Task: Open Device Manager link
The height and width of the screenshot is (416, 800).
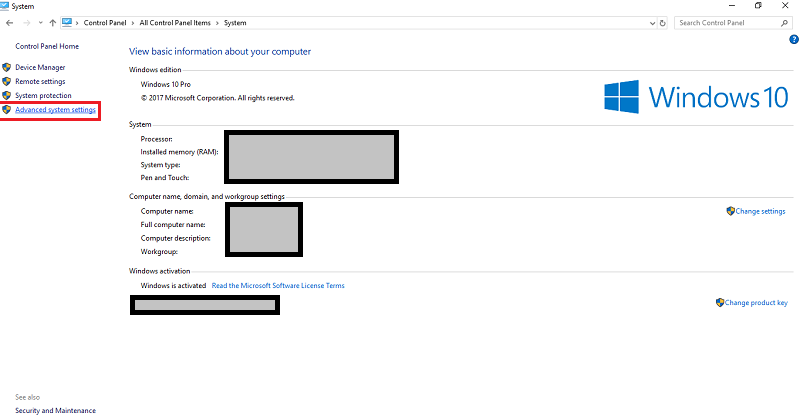Action: coord(40,67)
